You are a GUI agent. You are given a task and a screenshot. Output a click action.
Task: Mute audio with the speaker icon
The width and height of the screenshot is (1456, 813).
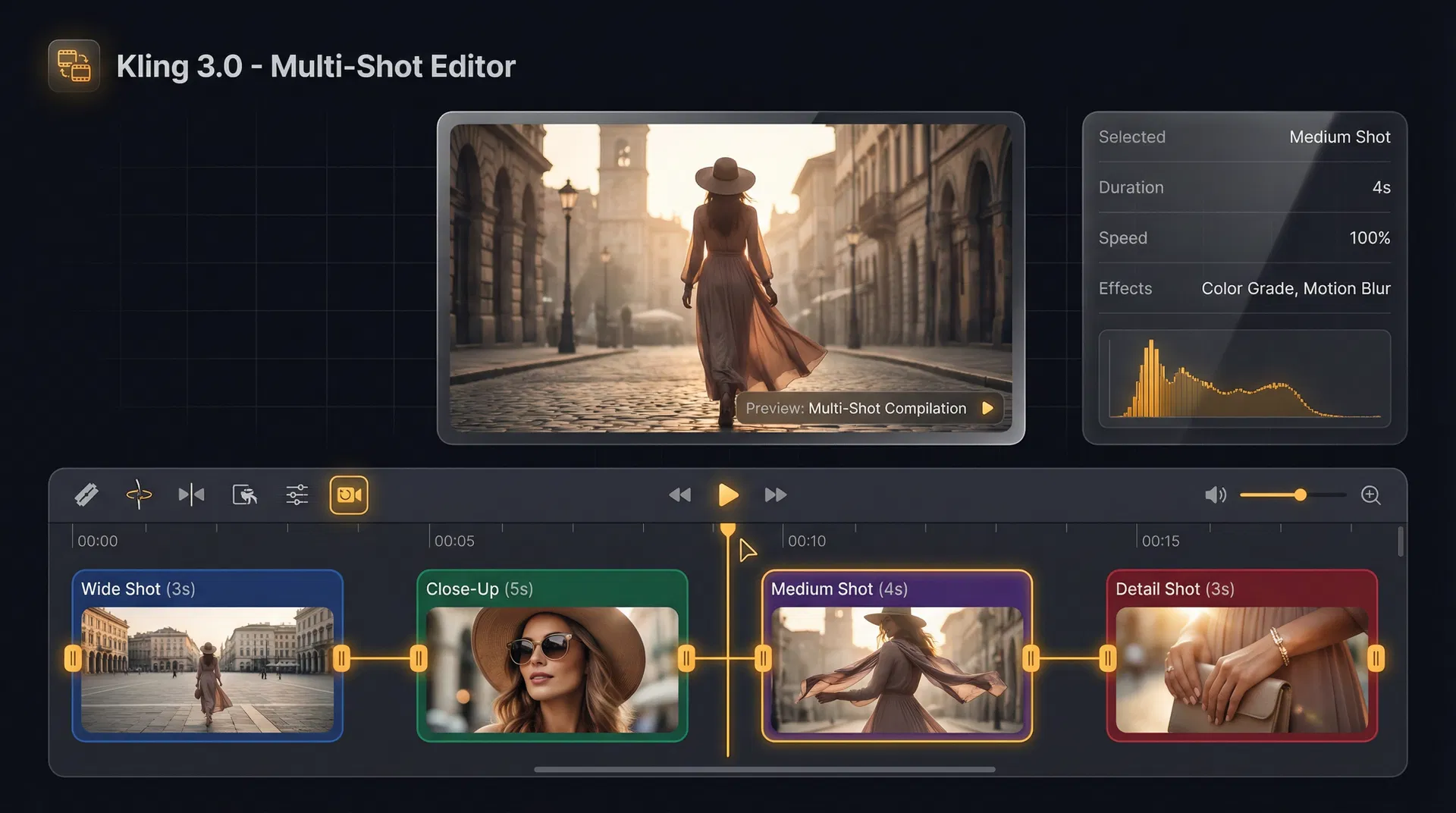(1215, 495)
